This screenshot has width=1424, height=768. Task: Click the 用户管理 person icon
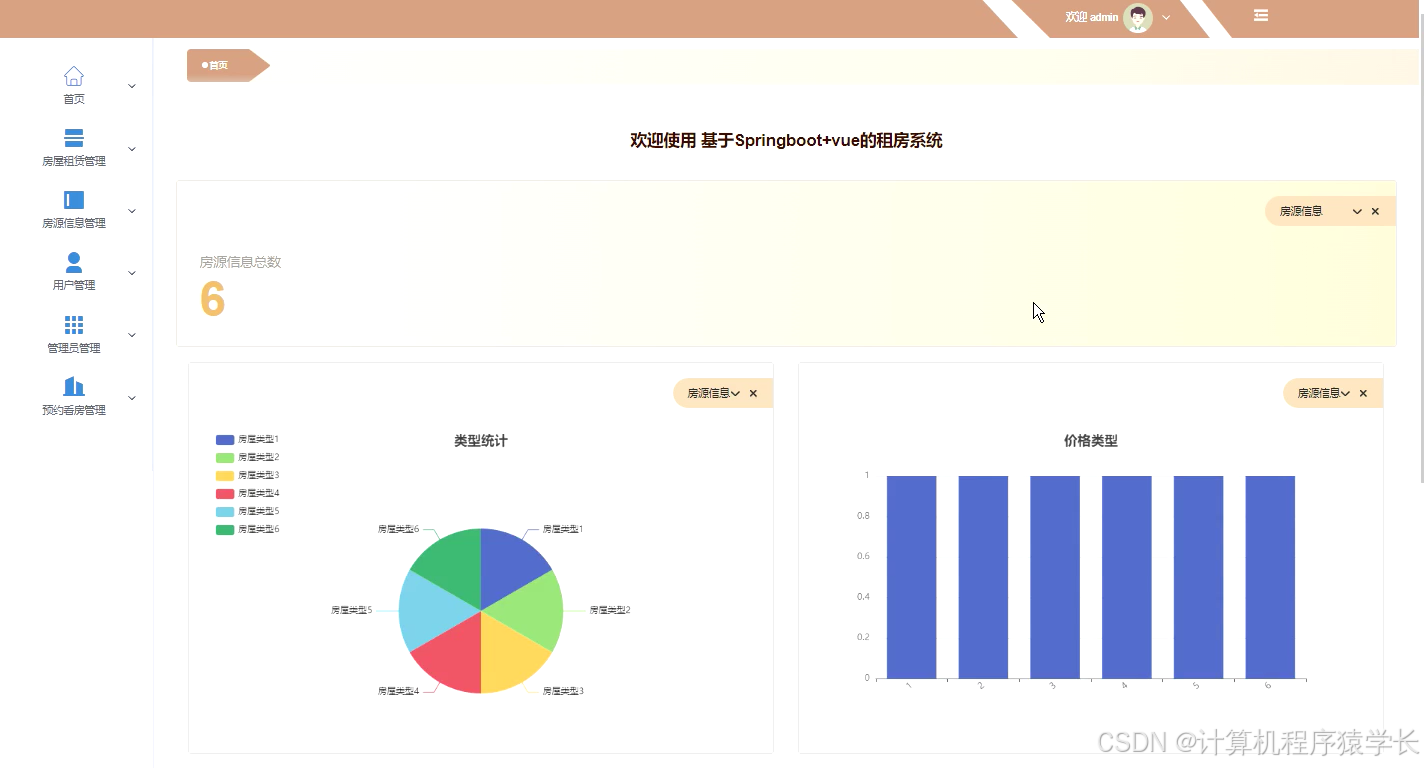point(73,261)
